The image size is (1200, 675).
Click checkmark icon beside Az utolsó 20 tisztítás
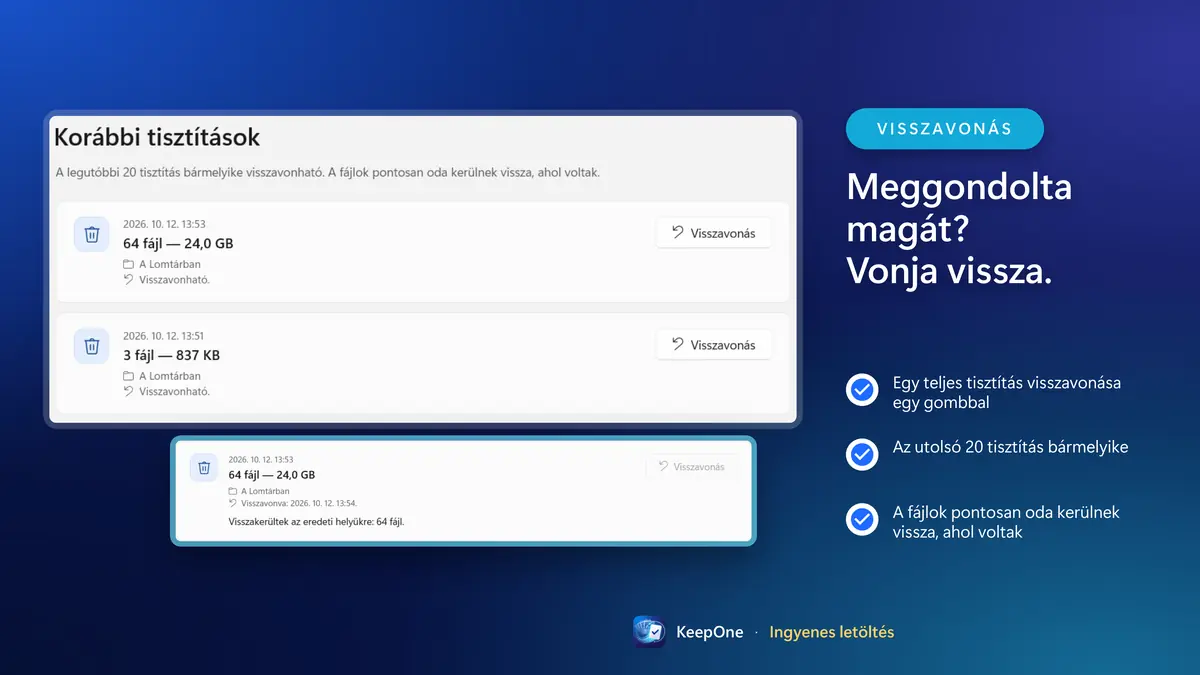(862, 454)
